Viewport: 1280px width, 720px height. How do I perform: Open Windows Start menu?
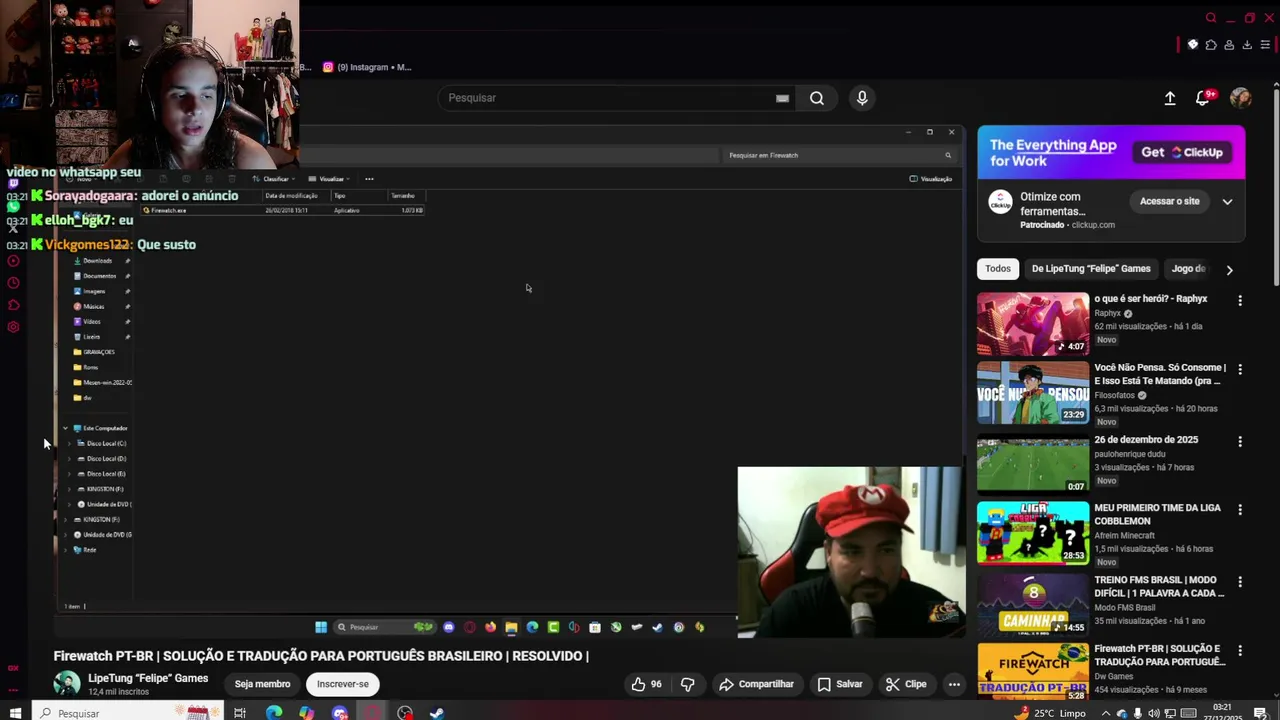[x=15, y=713]
